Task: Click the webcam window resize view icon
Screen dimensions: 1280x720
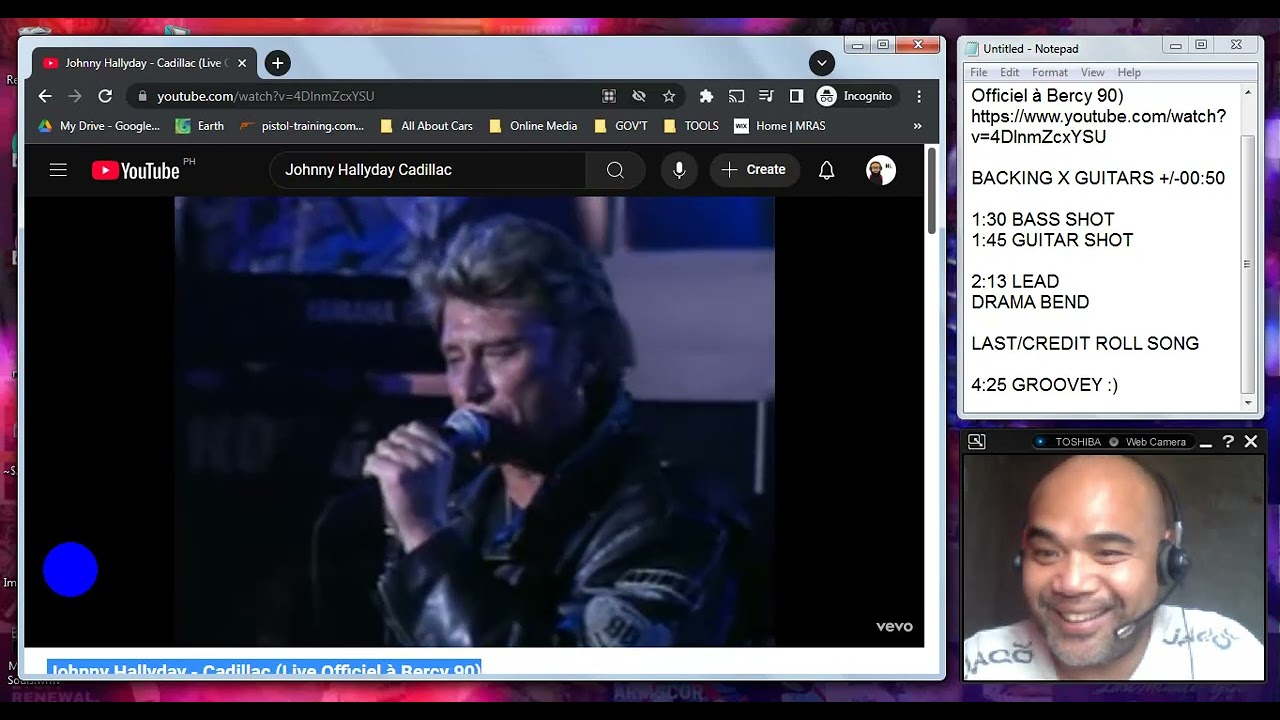Action: tap(977, 441)
